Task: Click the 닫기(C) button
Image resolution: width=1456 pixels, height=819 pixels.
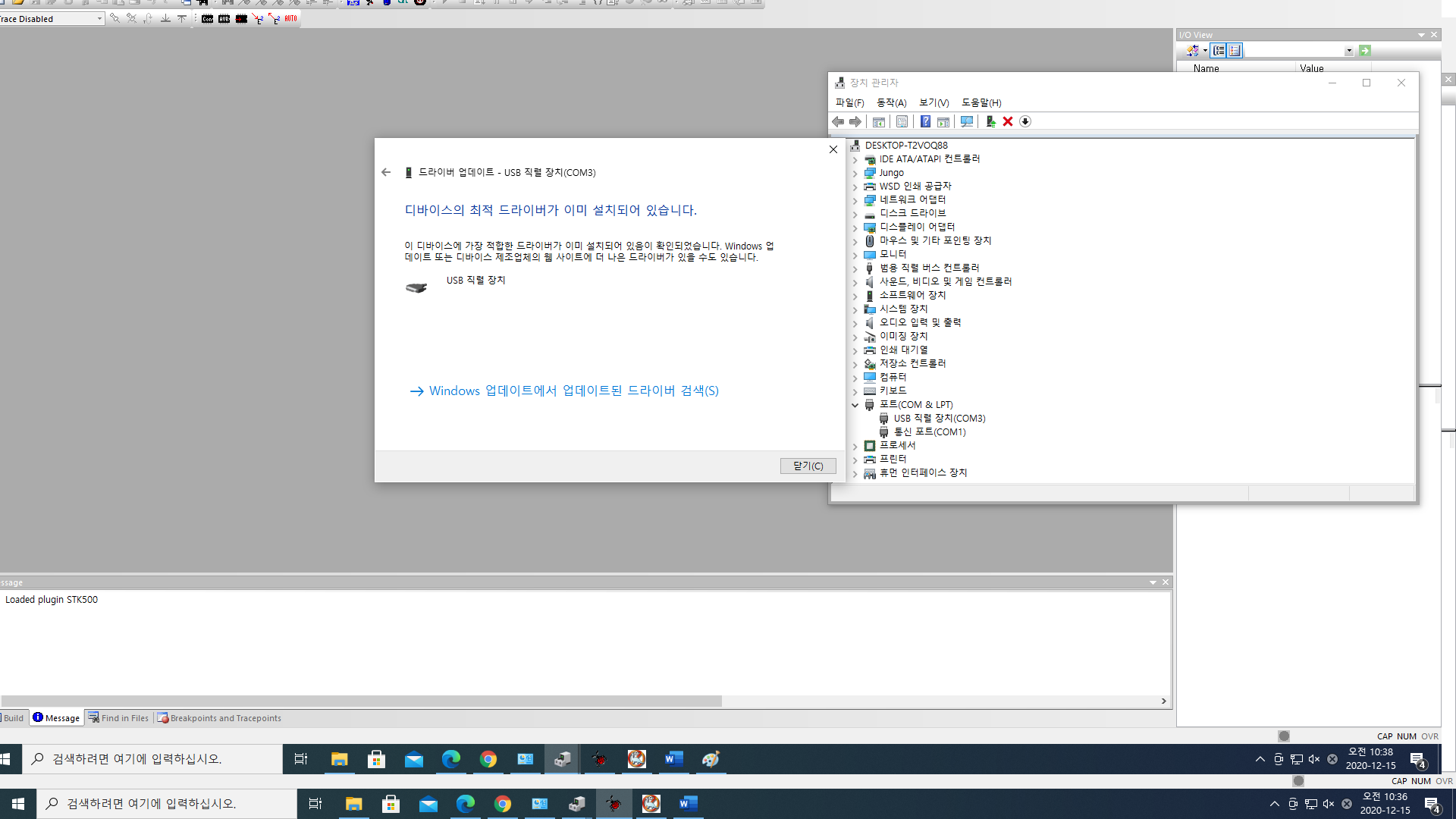Action: 808,466
